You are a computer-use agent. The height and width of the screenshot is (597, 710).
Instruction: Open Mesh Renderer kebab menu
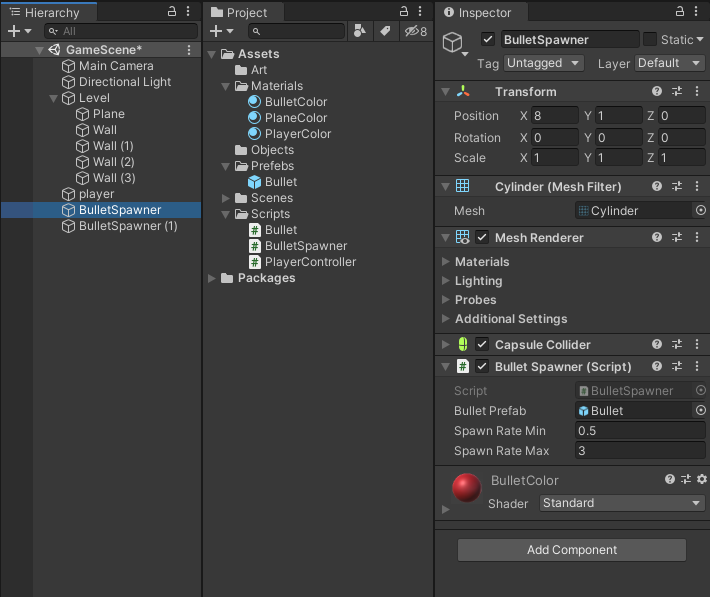(697, 237)
